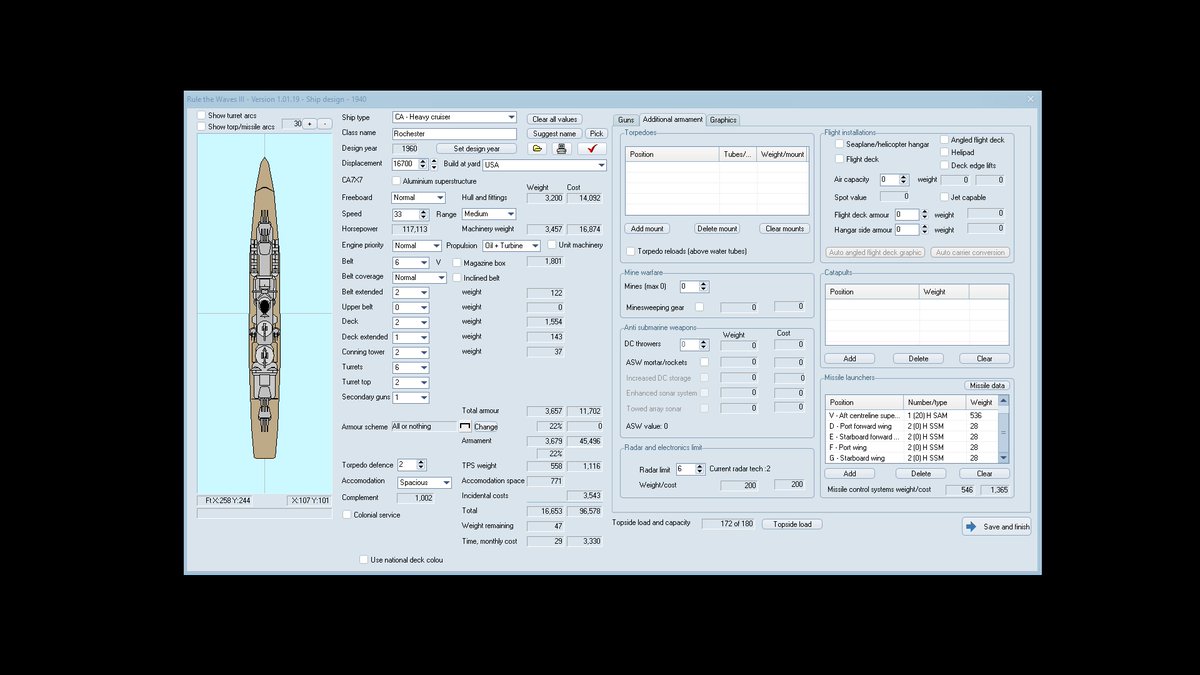Click the armour scheme diagram icon beside Change
Image resolution: width=1200 pixels, height=675 pixels.
point(464,426)
